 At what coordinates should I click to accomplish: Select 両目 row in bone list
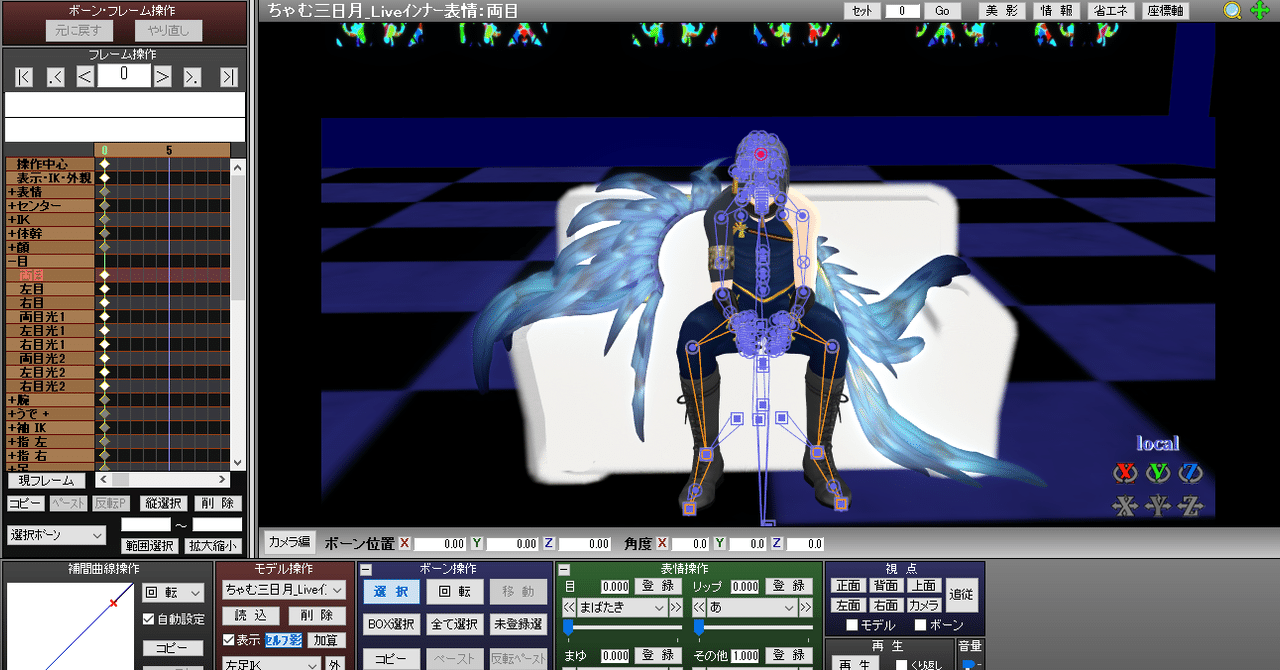[48, 274]
